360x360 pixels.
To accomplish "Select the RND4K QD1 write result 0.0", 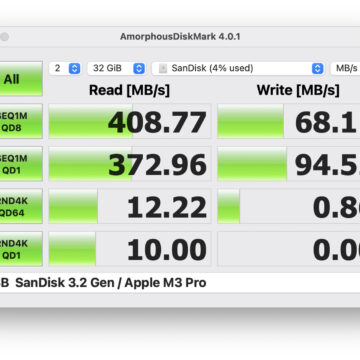I will (289, 249).
